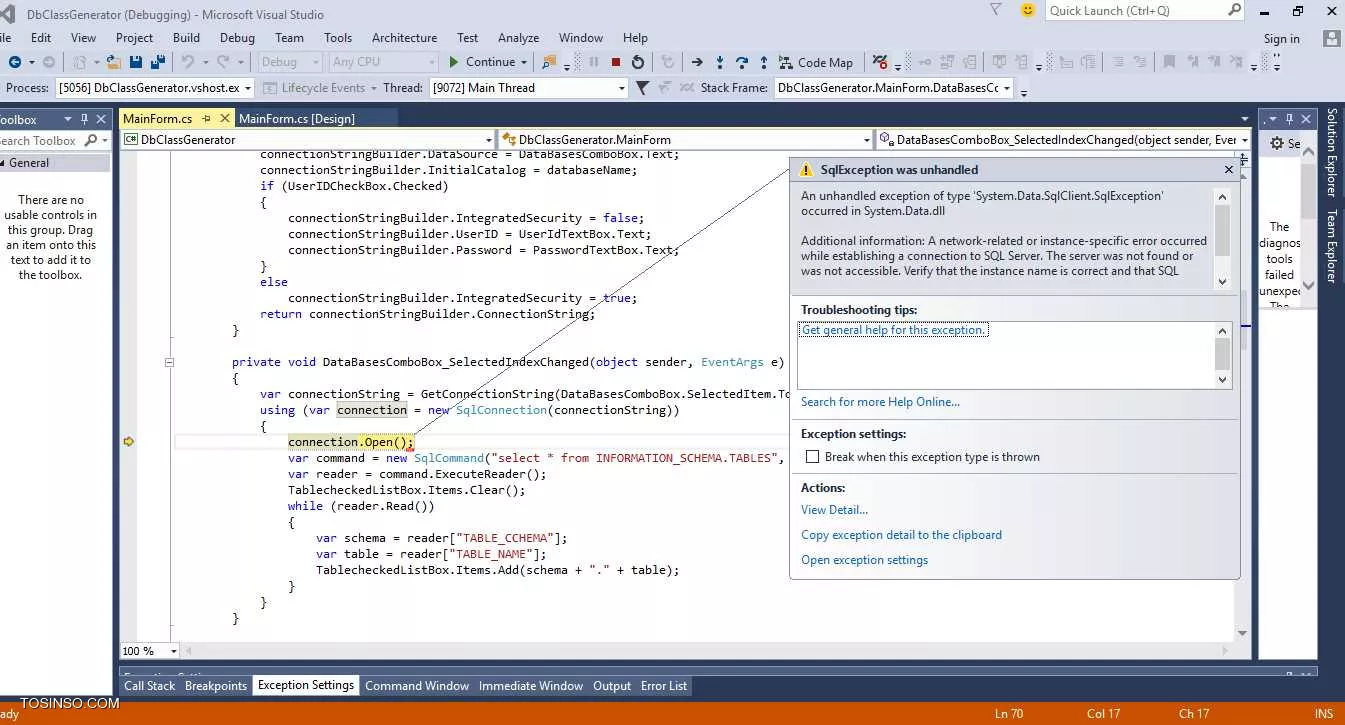This screenshot has height=725, width=1345.
Task: Click the pin icon on Toolbox panel
Action: click(84, 119)
